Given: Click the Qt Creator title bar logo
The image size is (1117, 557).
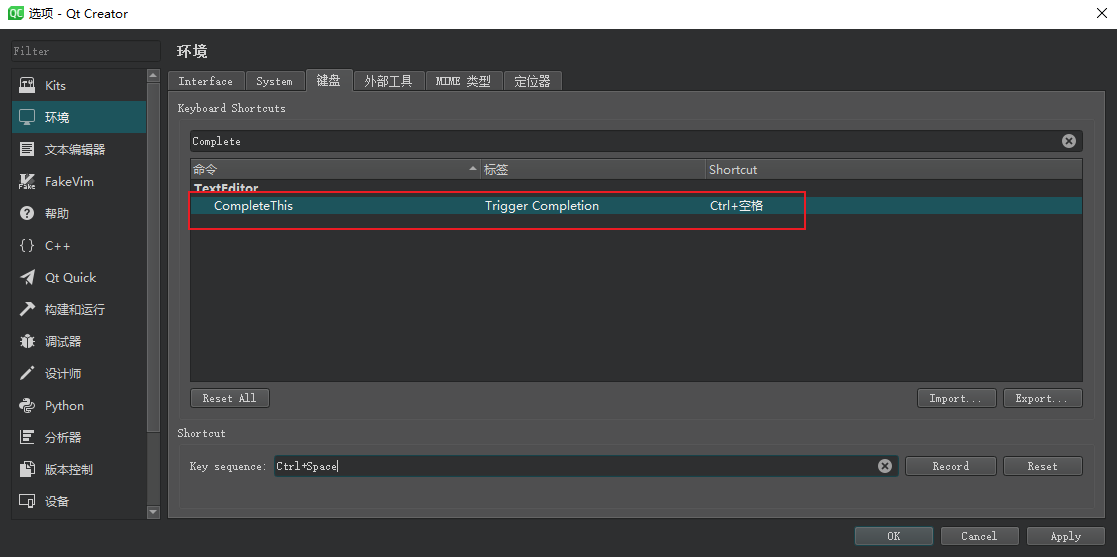Looking at the screenshot, I should click(x=16, y=14).
